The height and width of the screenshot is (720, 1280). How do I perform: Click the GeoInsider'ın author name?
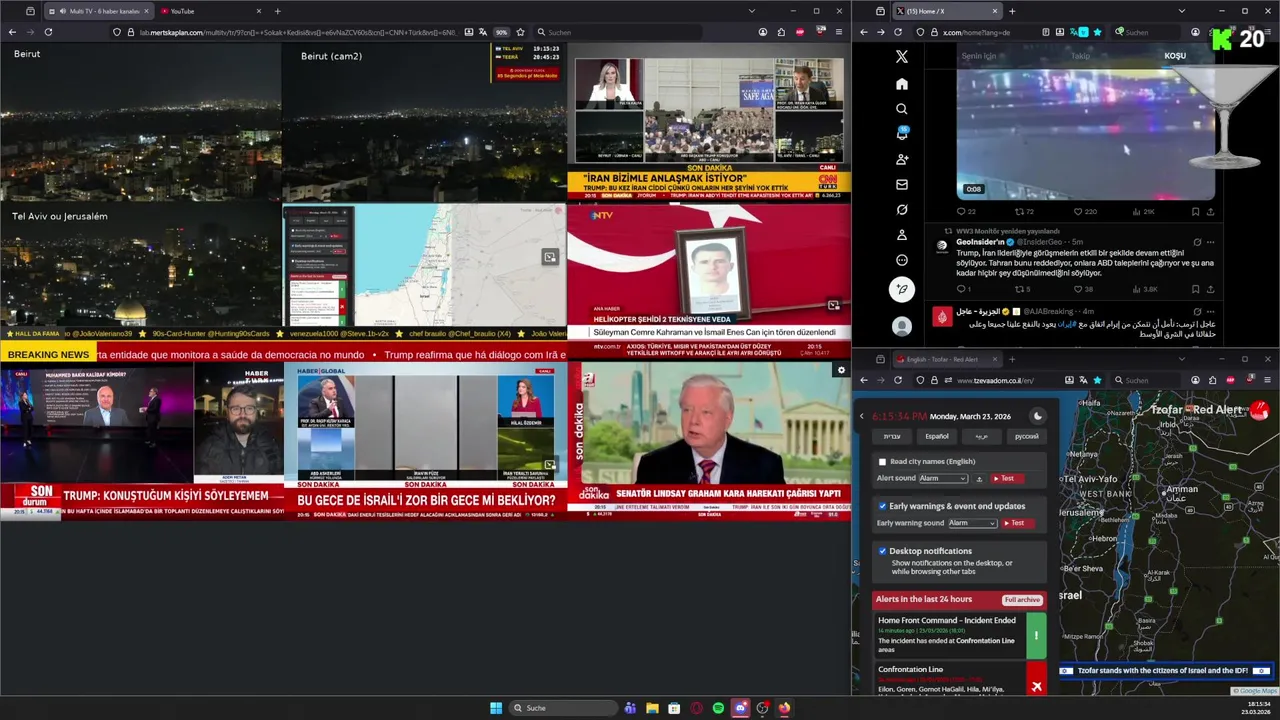(981, 242)
